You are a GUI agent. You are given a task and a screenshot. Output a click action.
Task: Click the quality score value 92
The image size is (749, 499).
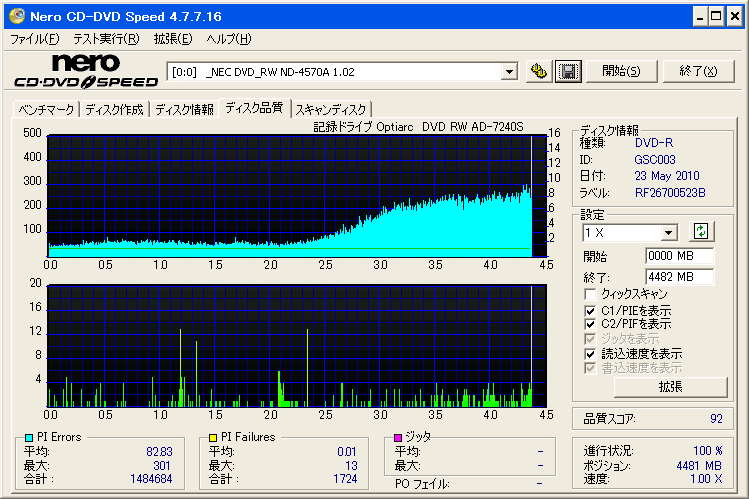[x=716, y=419]
